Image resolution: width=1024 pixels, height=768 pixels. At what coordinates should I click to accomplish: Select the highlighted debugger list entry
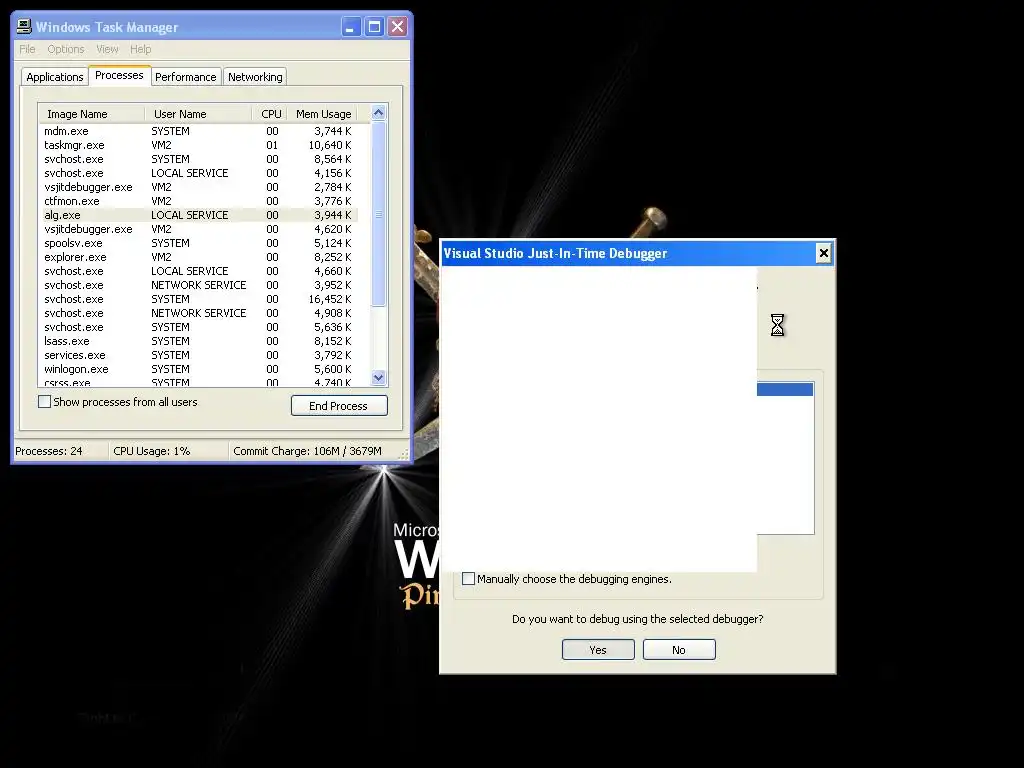click(785, 389)
